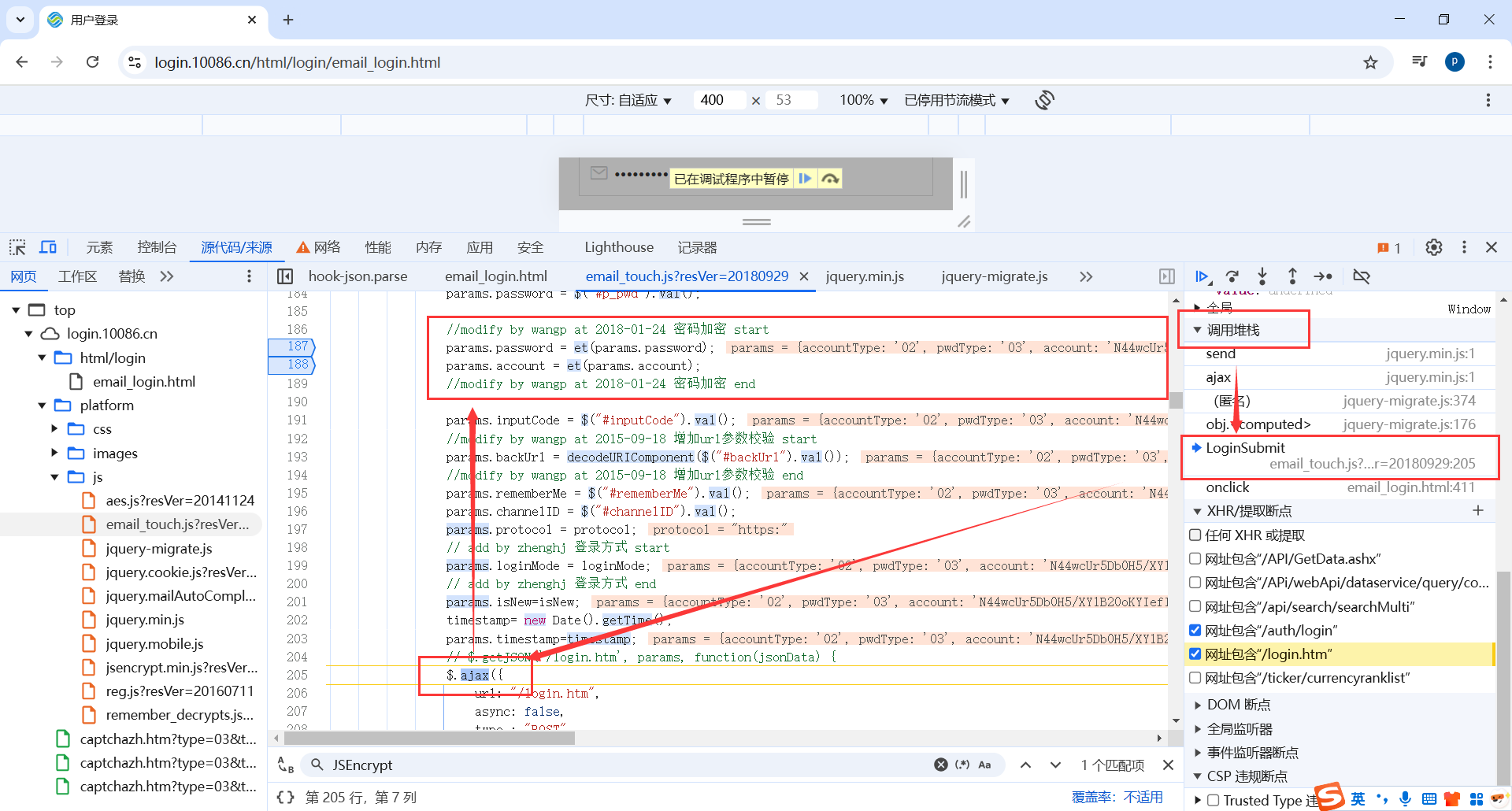Toggle match case in search bar
Viewport: 1512px width, 811px height.
click(984, 765)
